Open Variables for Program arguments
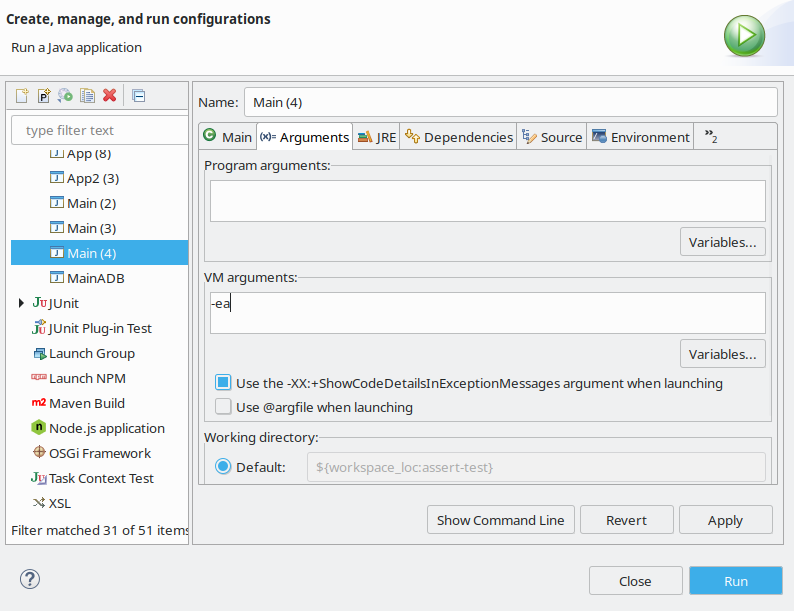This screenshot has height=611, width=794. 723,241
